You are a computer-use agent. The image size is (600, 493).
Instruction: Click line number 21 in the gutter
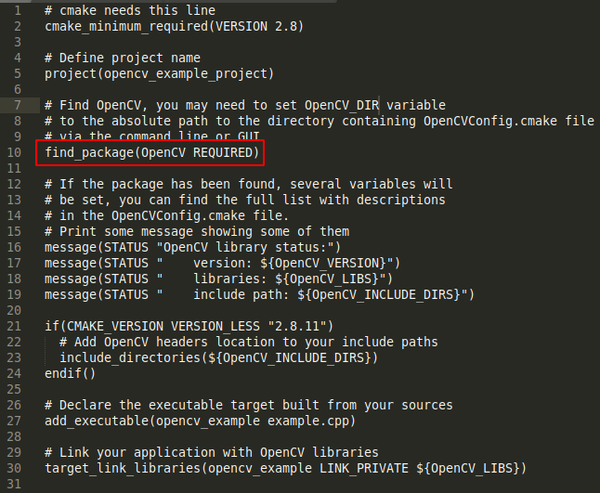pos(14,326)
